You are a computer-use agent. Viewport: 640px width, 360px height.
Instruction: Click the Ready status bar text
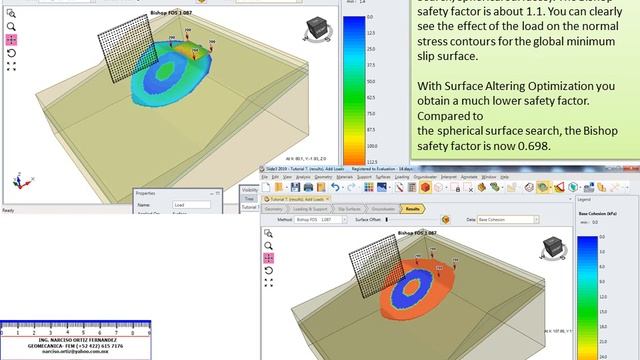(x=8, y=210)
